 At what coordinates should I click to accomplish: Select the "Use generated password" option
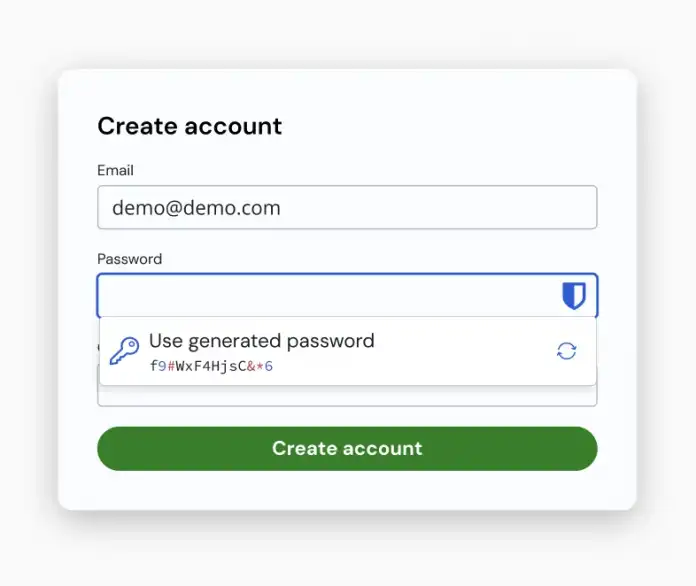pyautogui.click(x=261, y=341)
